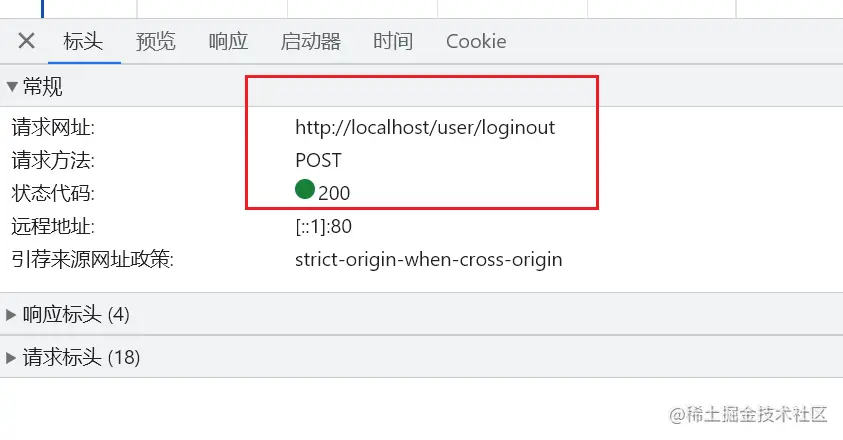Click the green status code indicator dot
843x440 pixels.
coord(305,189)
